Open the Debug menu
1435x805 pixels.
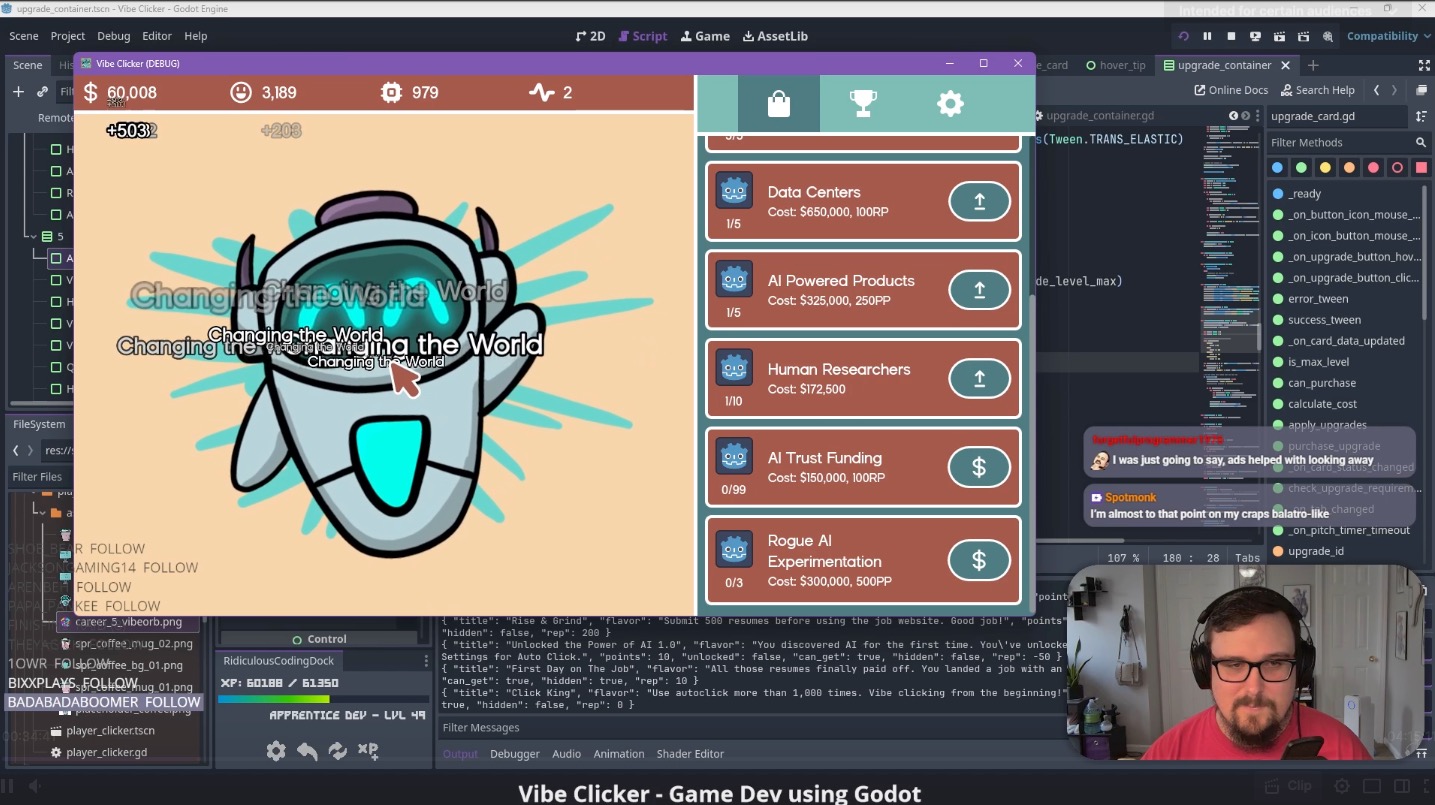point(113,36)
